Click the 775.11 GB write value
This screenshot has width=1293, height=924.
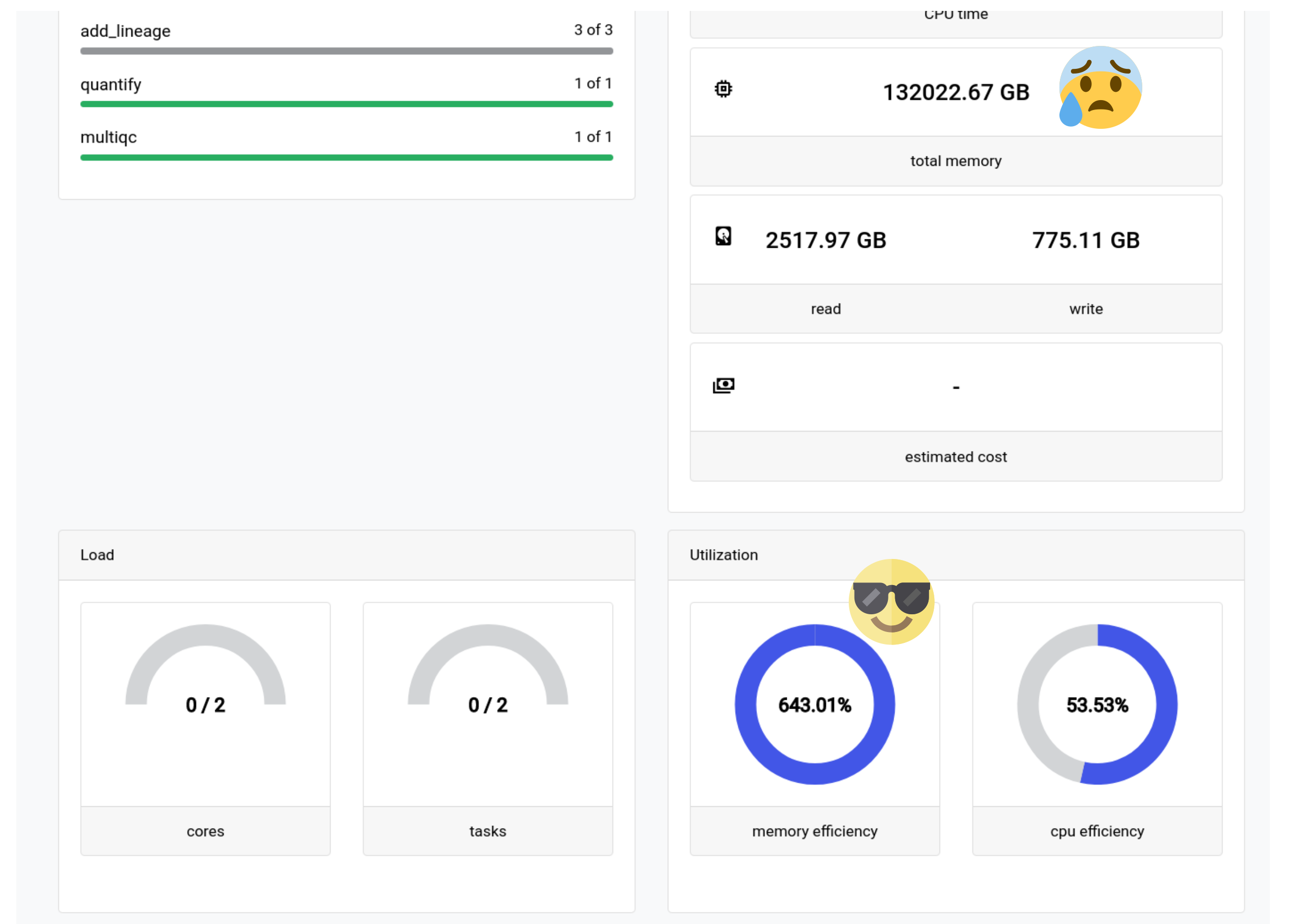point(1085,240)
